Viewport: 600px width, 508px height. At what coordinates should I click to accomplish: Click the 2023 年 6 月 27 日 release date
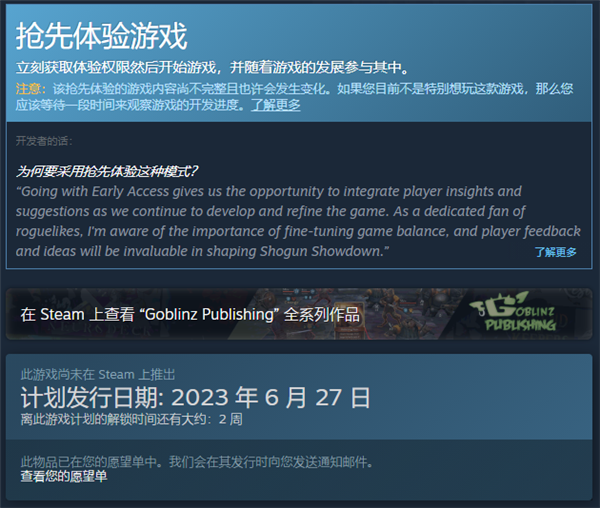coord(271,397)
